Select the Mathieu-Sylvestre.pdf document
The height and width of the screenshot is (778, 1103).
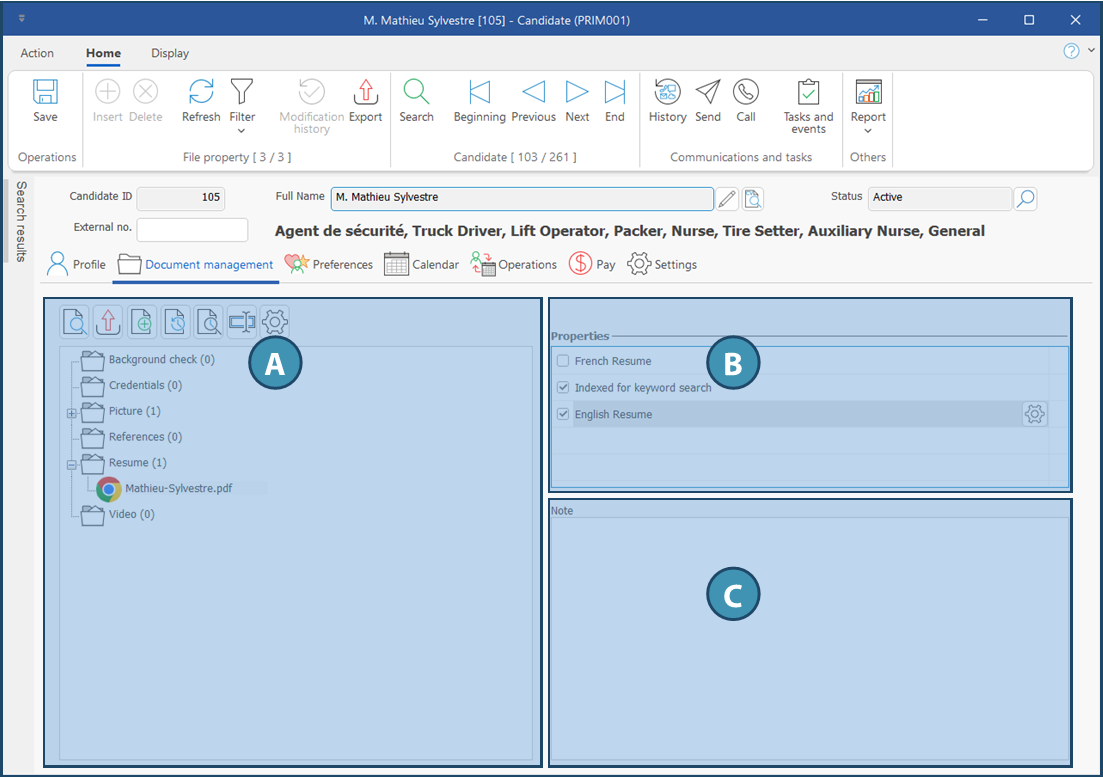click(x=178, y=489)
